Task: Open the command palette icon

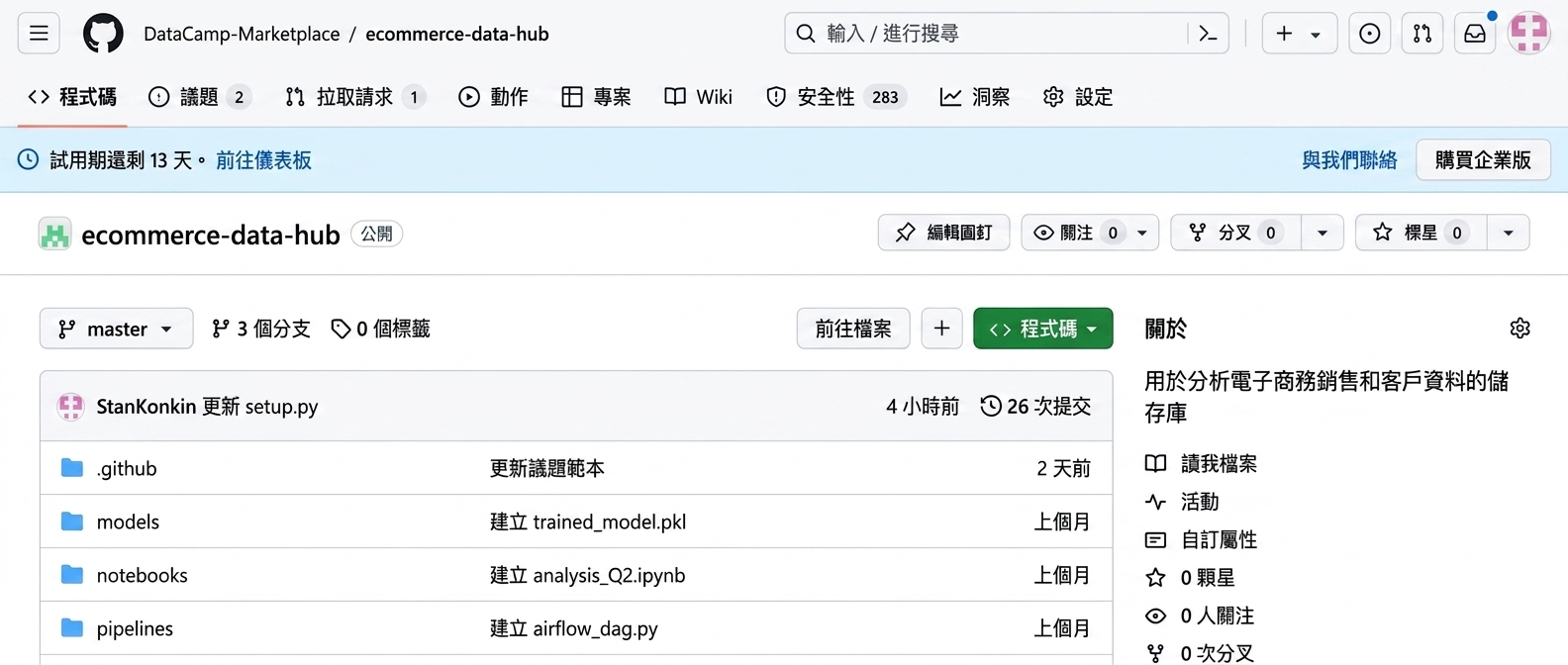Action: 1208,34
